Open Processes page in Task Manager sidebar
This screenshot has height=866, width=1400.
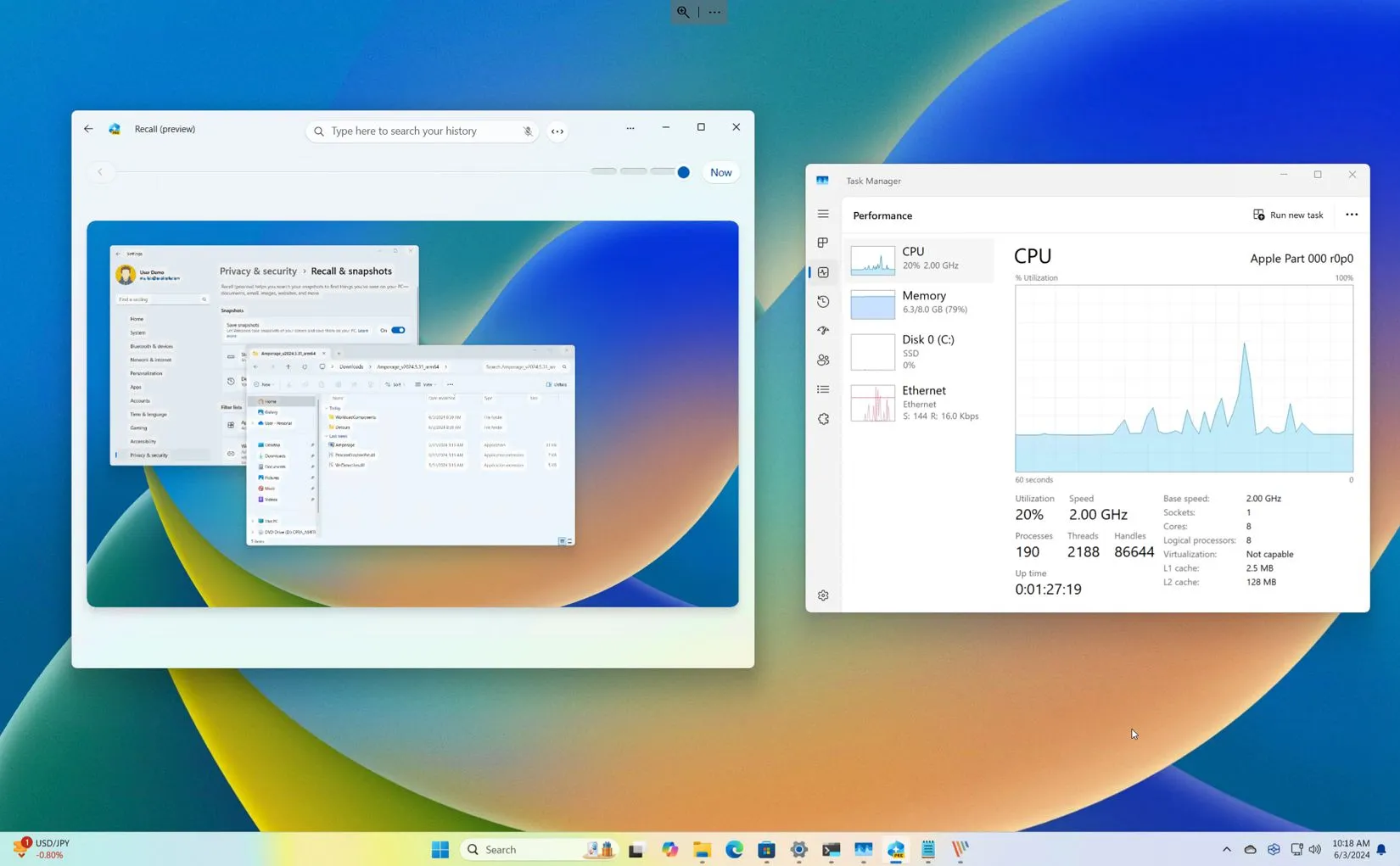(823, 243)
